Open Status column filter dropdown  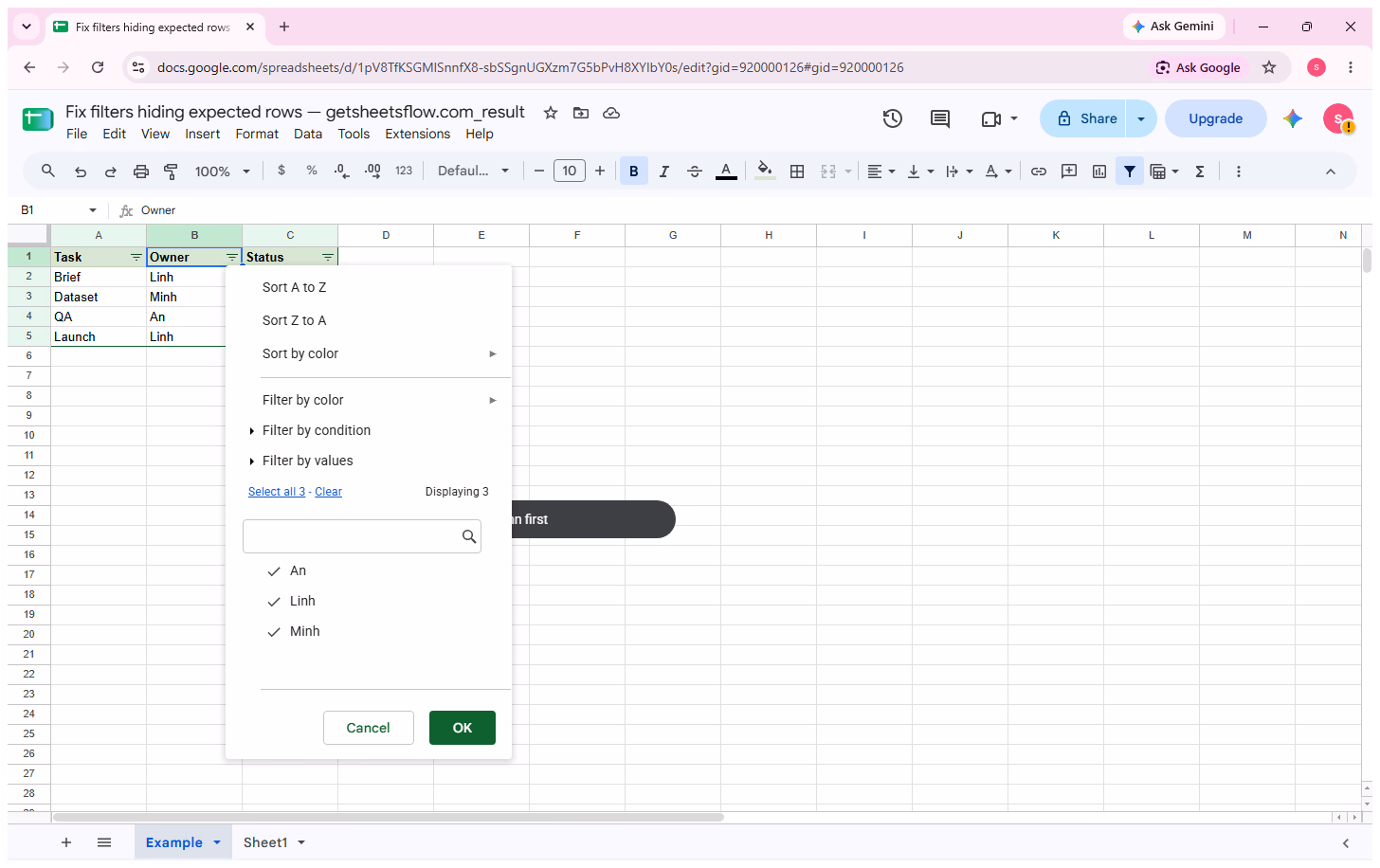[x=328, y=258]
